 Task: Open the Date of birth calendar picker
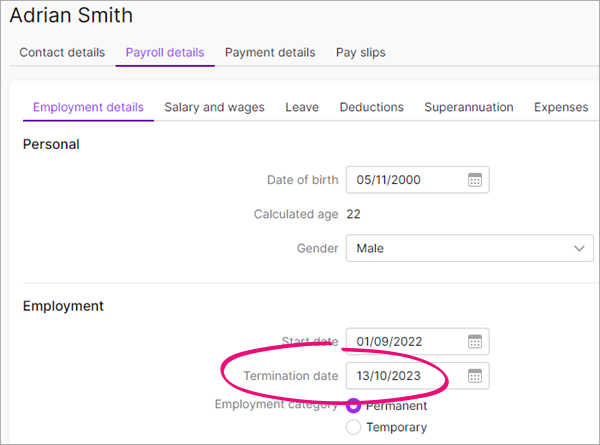[x=475, y=180]
